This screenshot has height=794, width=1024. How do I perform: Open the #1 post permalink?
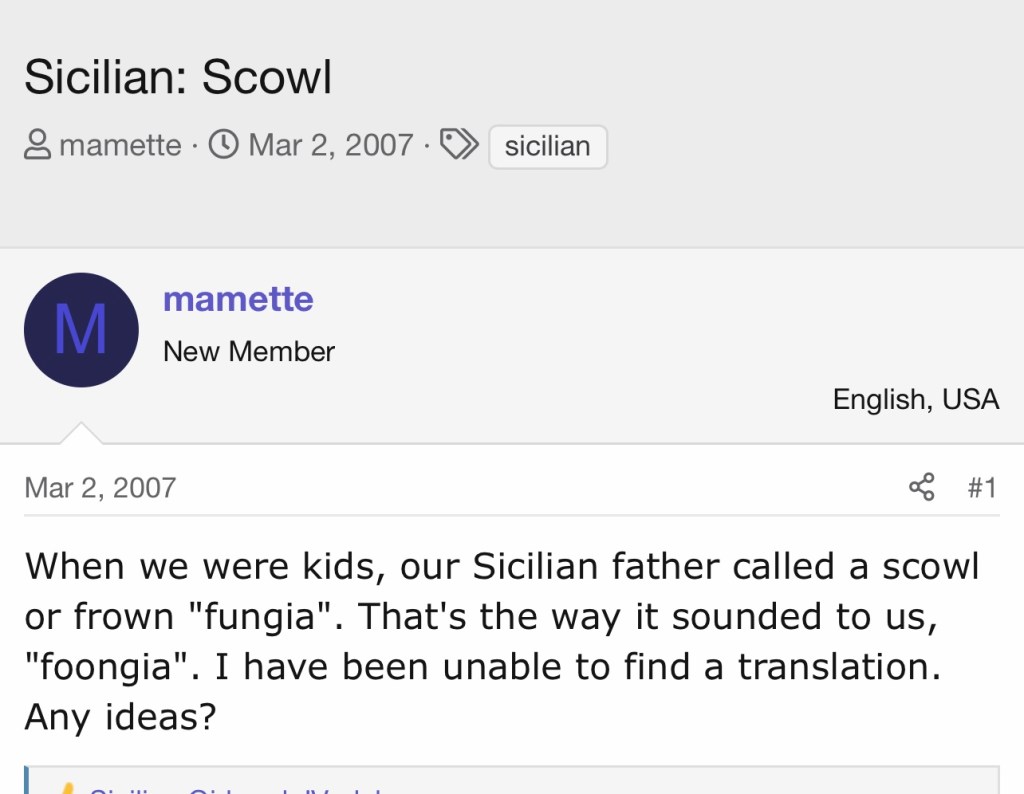982,487
